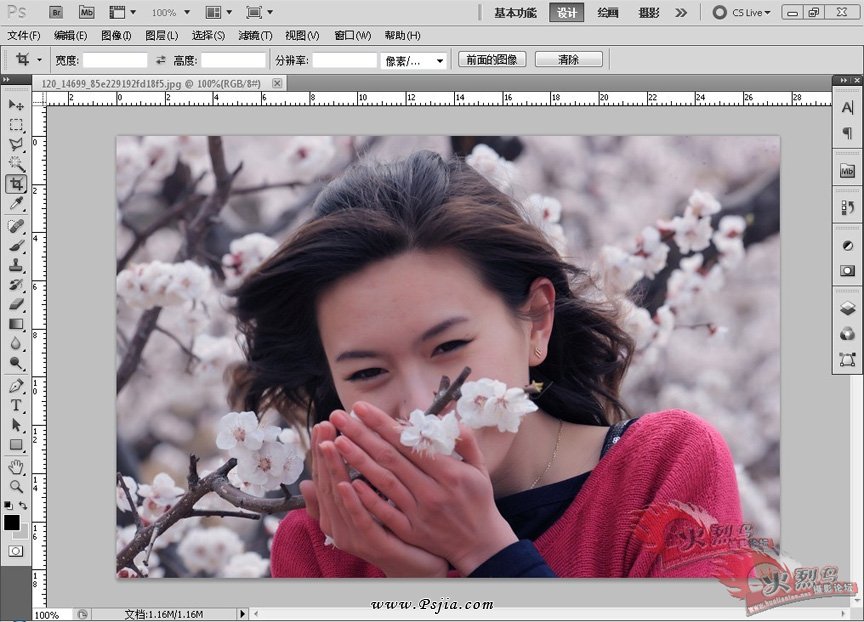Screen dimensions: 864x622
Task: Click the 前面的图像 button
Action: coord(493,60)
